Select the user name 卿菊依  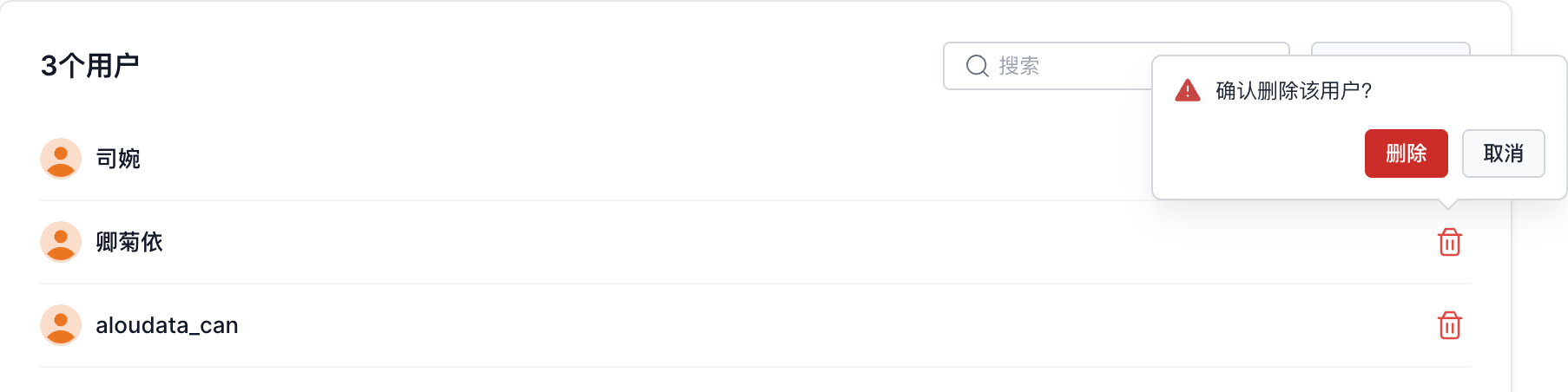coord(129,242)
